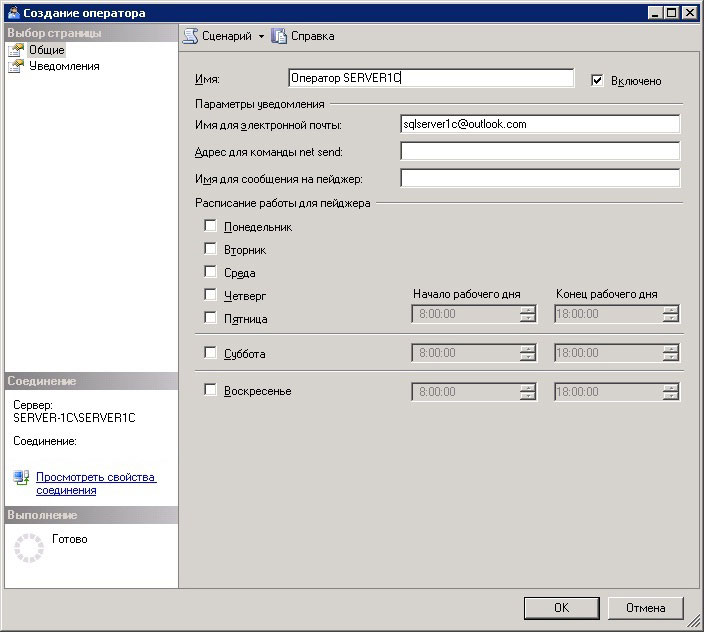Select the Общие page icon
Image resolution: width=704 pixels, height=632 pixels.
click(x=15, y=50)
